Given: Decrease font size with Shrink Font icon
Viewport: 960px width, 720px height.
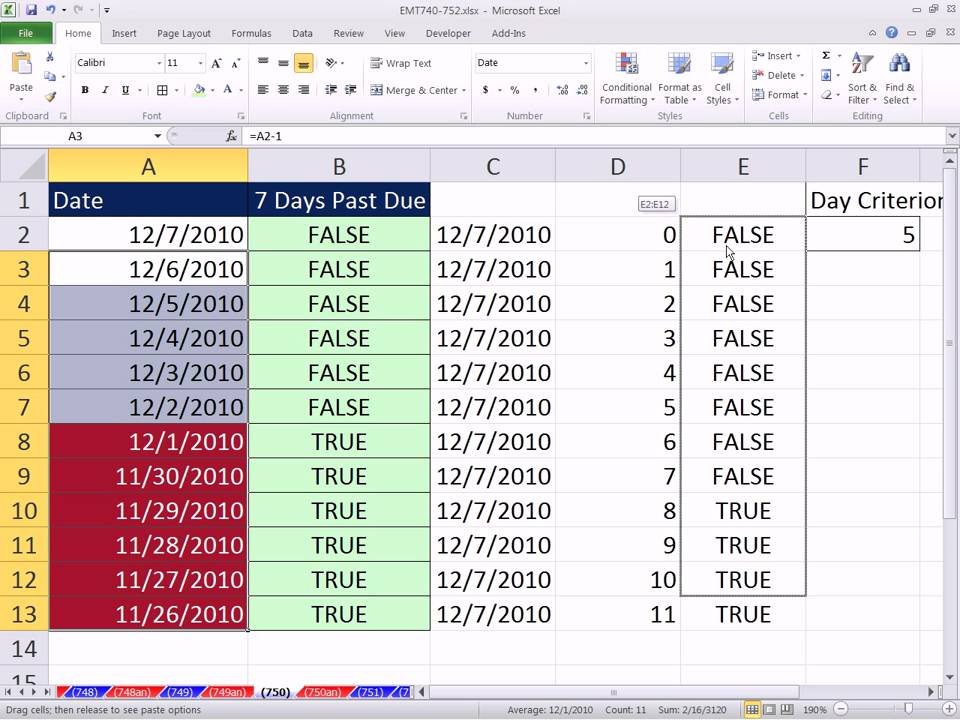Looking at the screenshot, I should tap(236, 63).
